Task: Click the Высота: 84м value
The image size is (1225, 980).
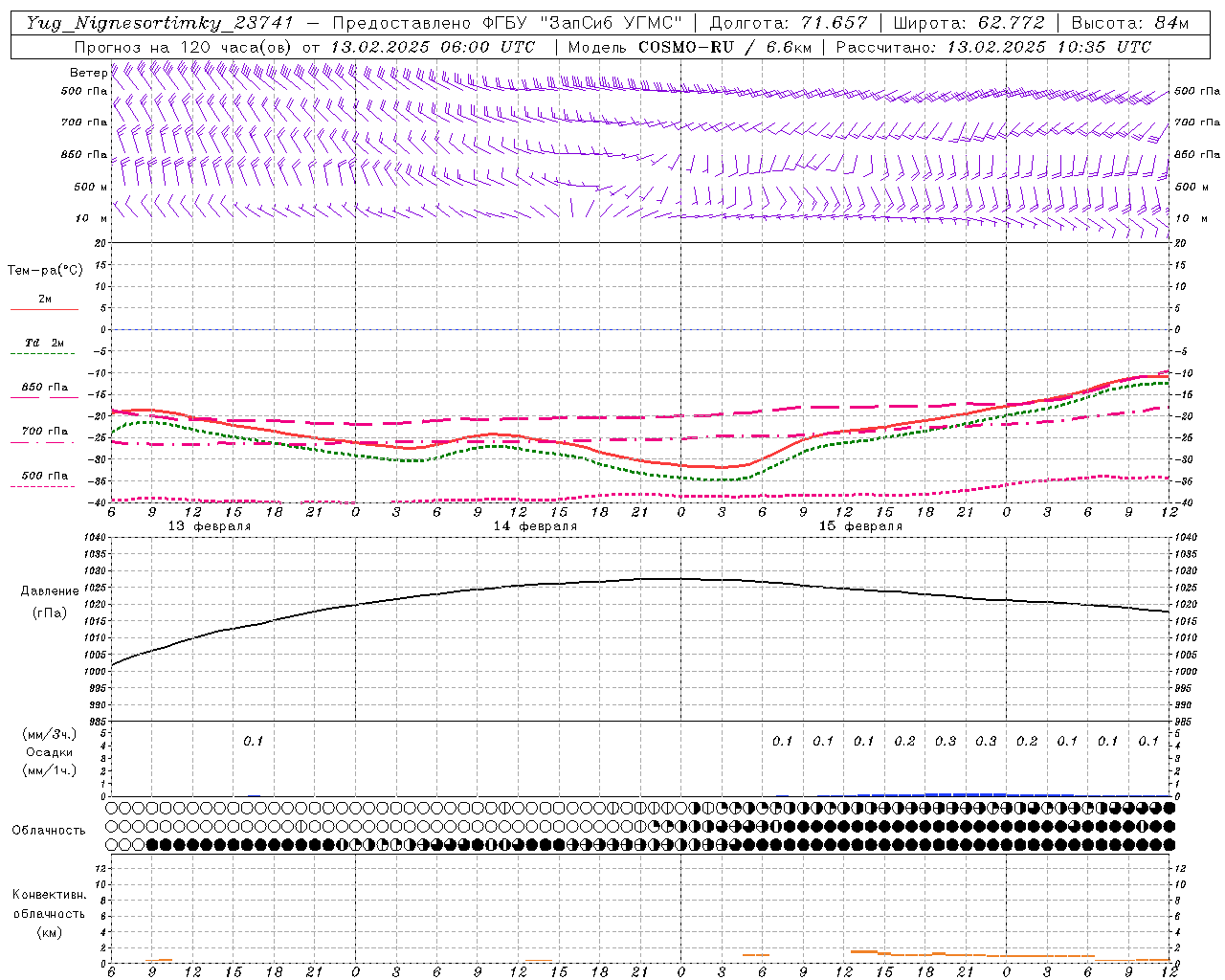Action: 1129,23
